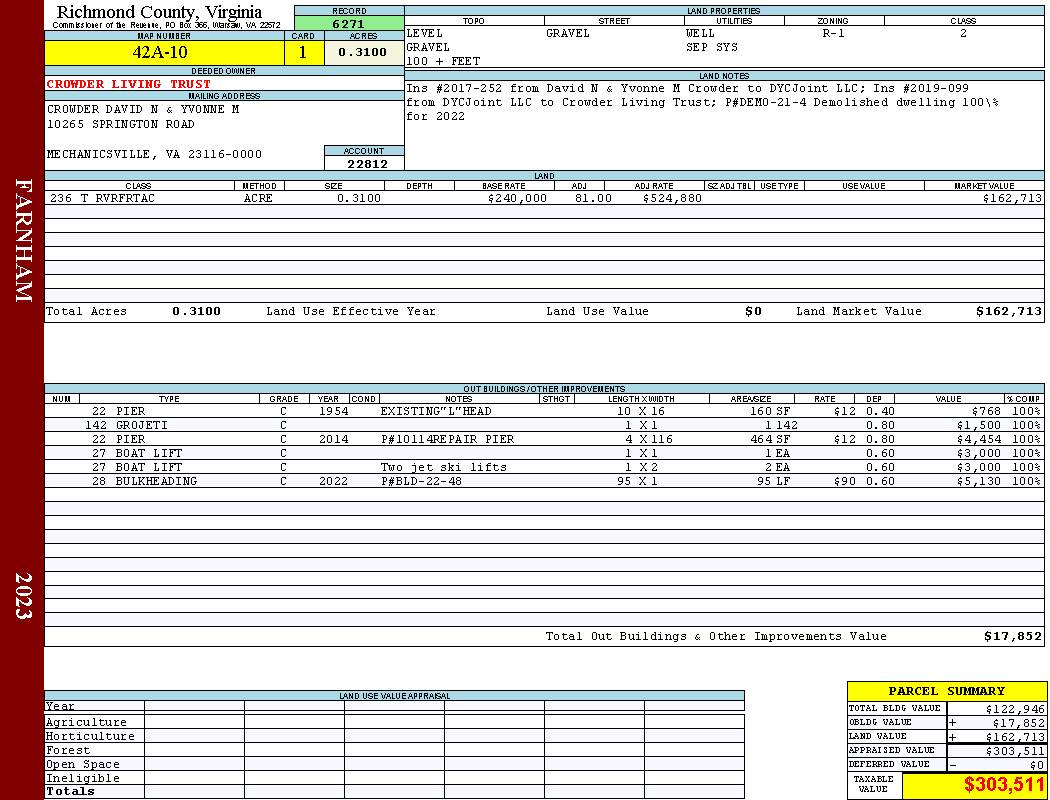This screenshot has height=800, width=1050.
Task: Click the red taxable value $303,511
Action: pyautogui.click(x=1004, y=785)
